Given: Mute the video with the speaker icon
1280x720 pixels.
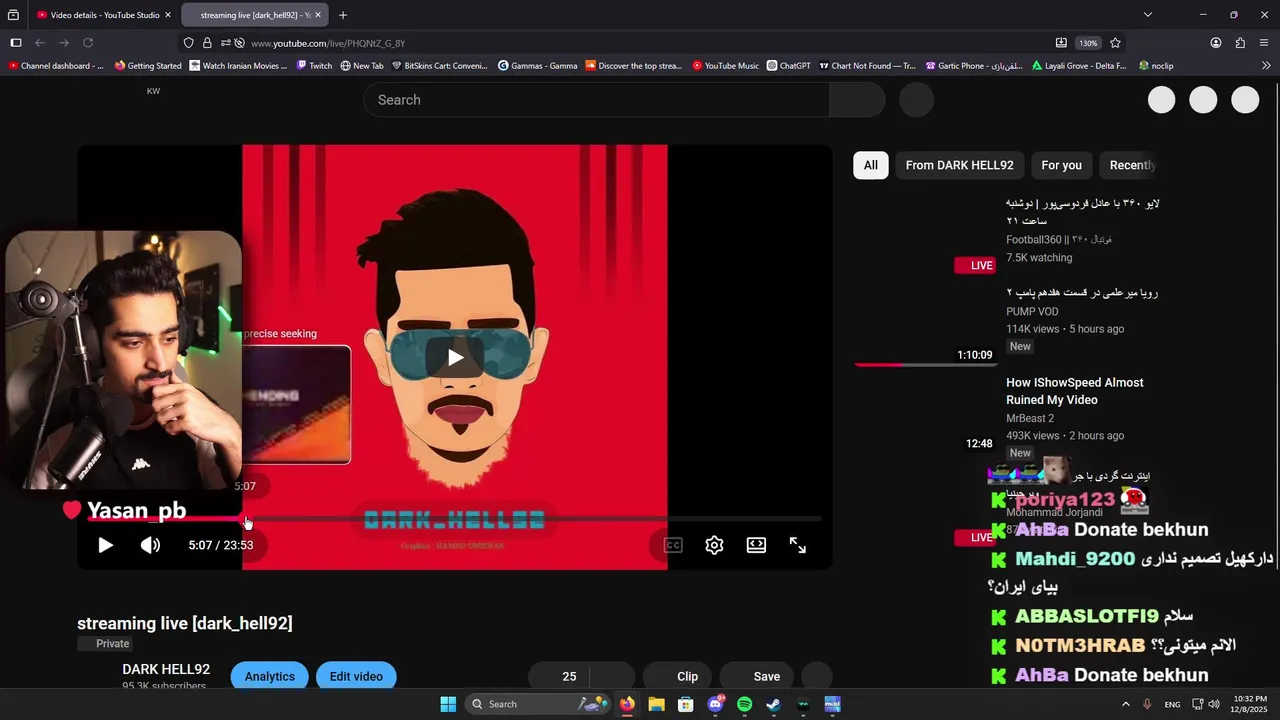Looking at the screenshot, I should pyautogui.click(x=150, y=545).
